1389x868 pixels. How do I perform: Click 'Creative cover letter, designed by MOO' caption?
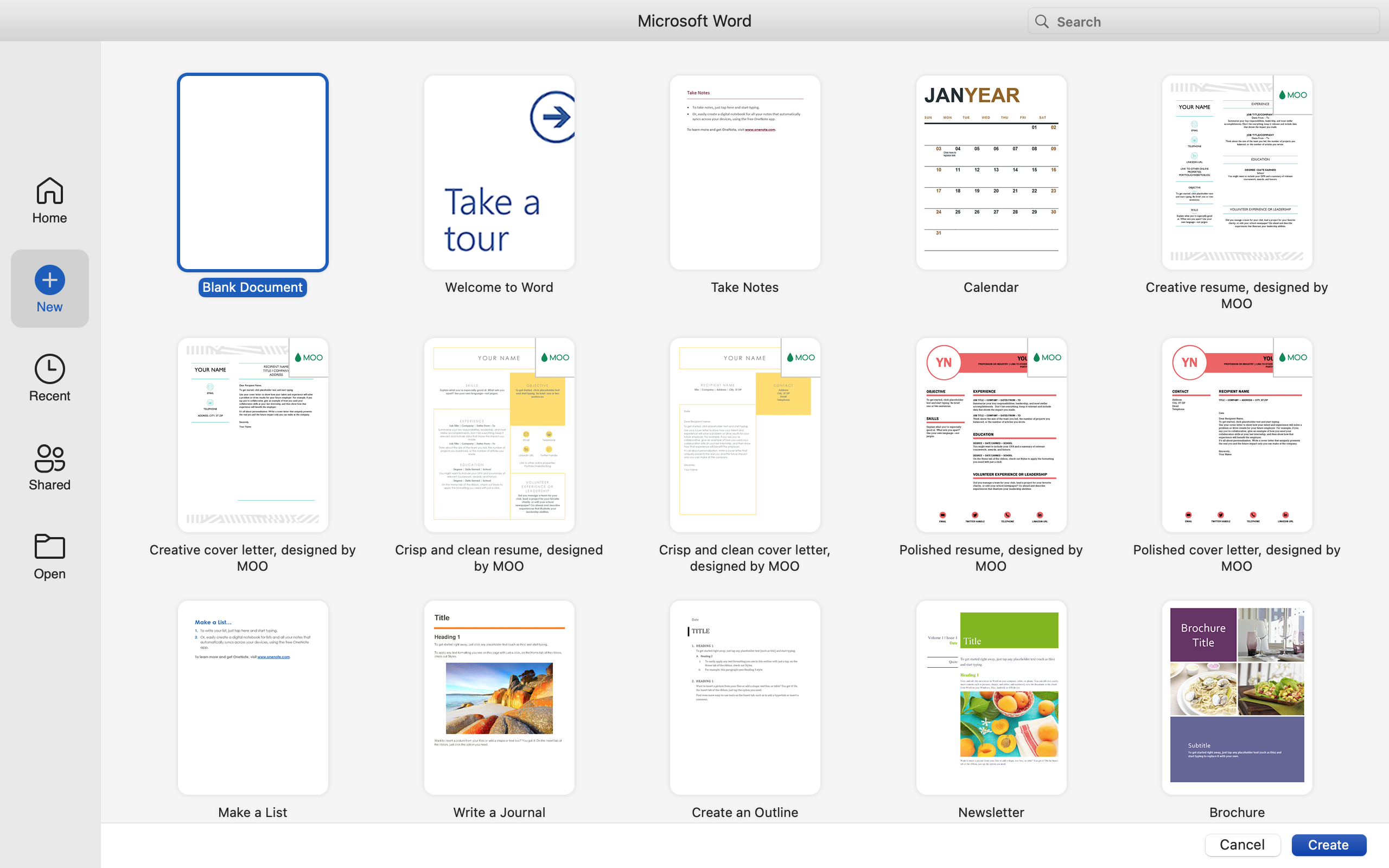tap(252, 558)
